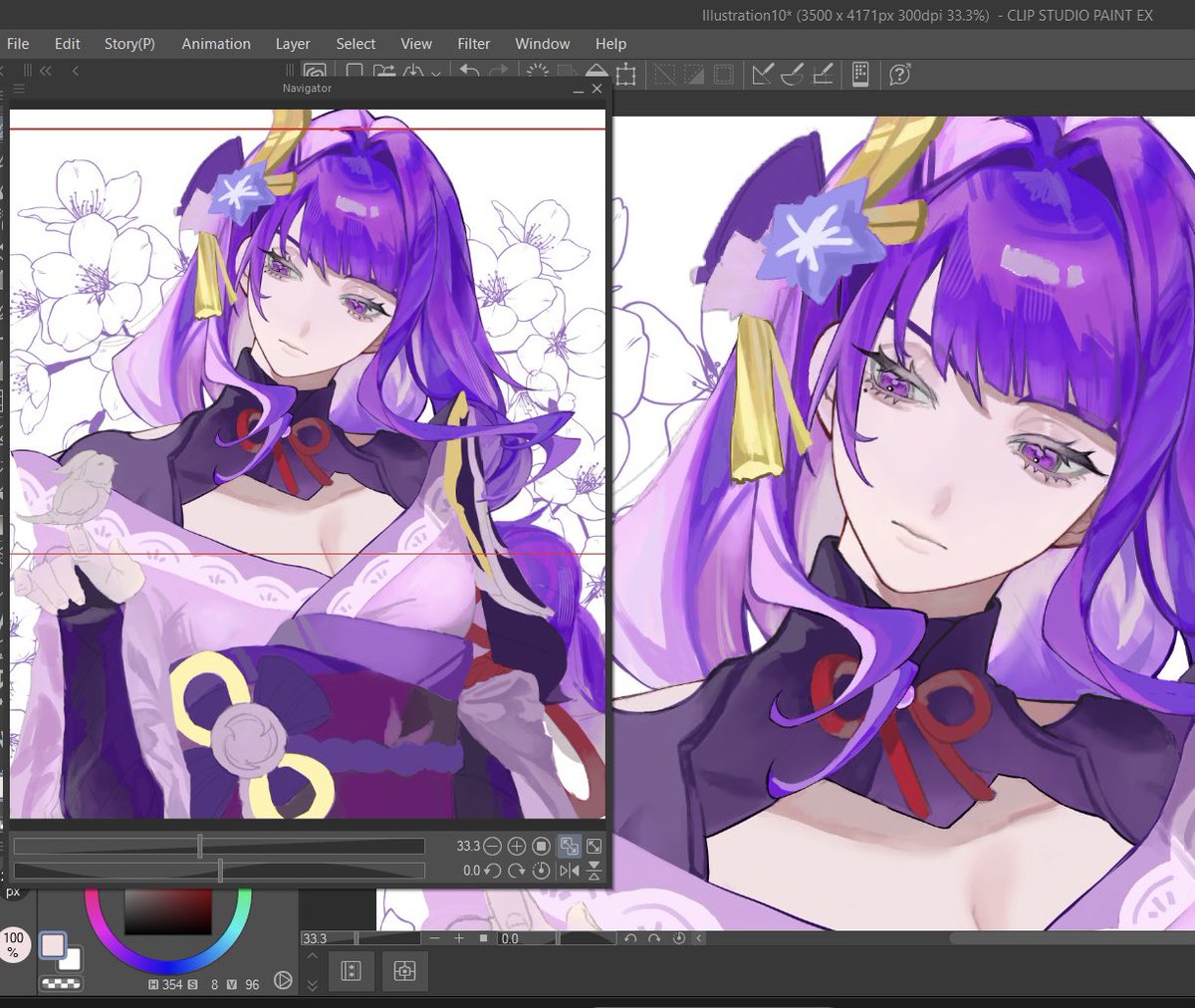Select the transparent color checkered swatch
Screen dimensions: 1195x1008
click(60, 984)
